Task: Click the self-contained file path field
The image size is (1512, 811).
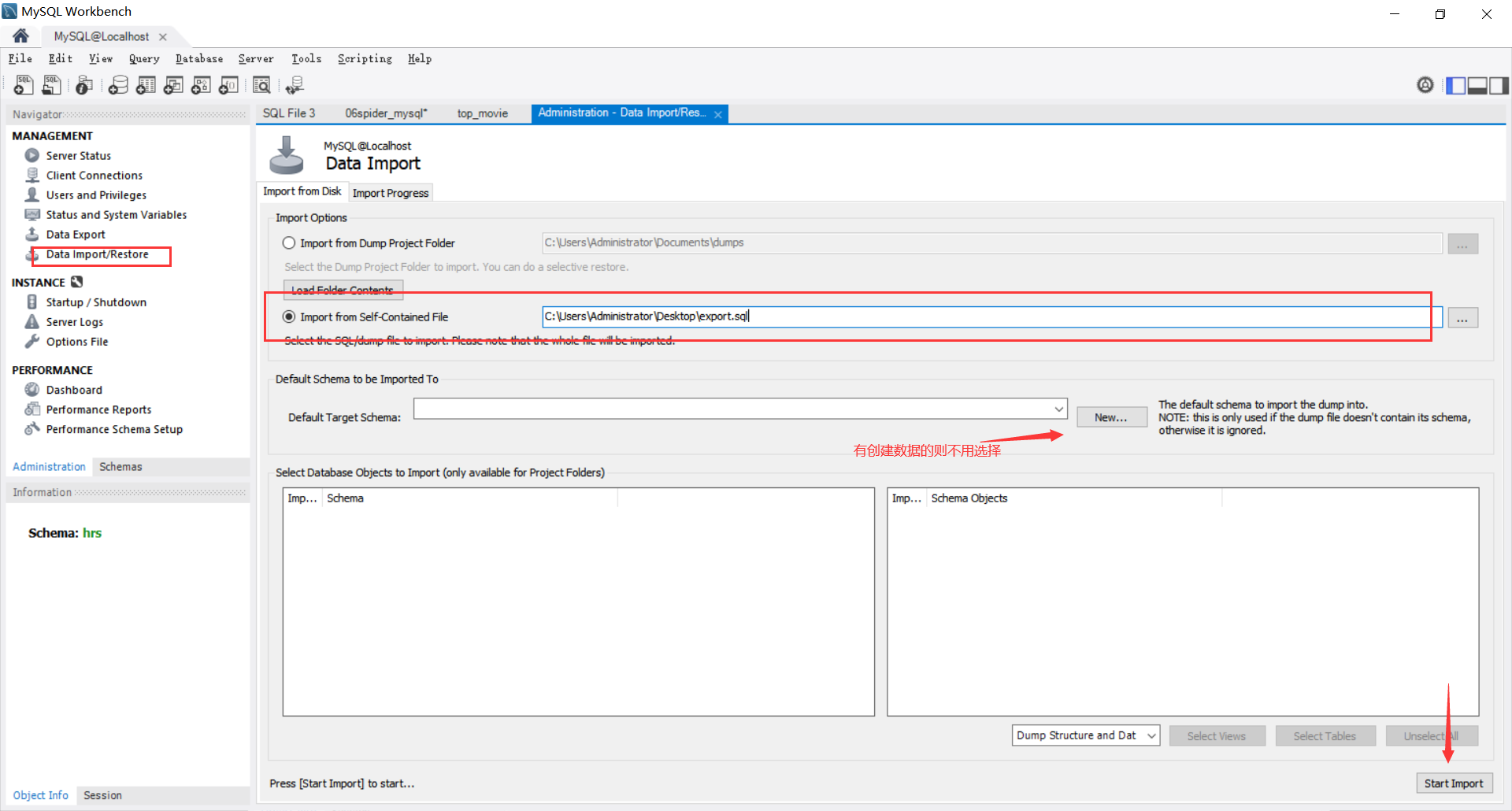Action: (x=992, y=317)
